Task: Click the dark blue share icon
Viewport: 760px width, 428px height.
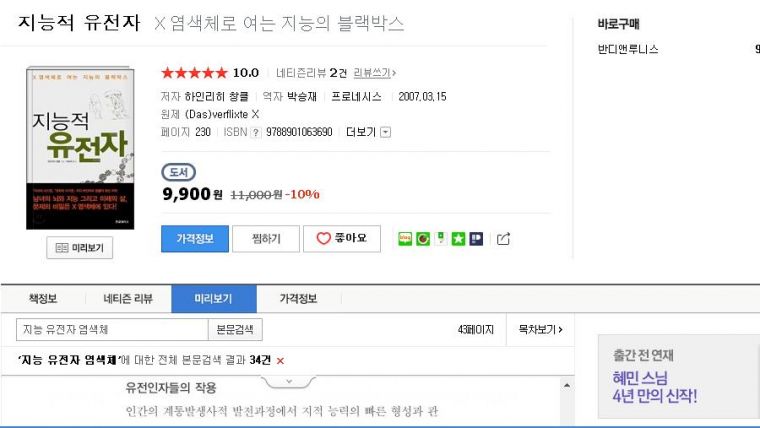Action: coord(476,239)
